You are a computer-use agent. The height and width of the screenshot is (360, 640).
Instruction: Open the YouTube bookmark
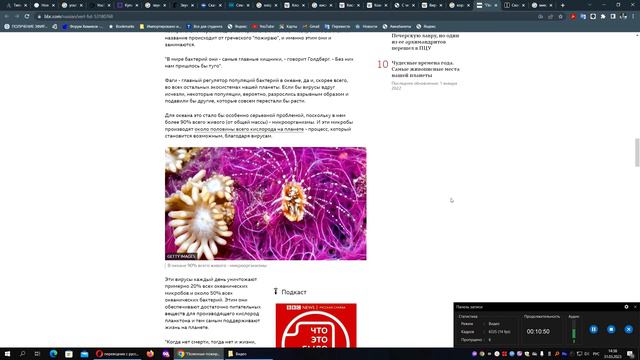point(263,26)
